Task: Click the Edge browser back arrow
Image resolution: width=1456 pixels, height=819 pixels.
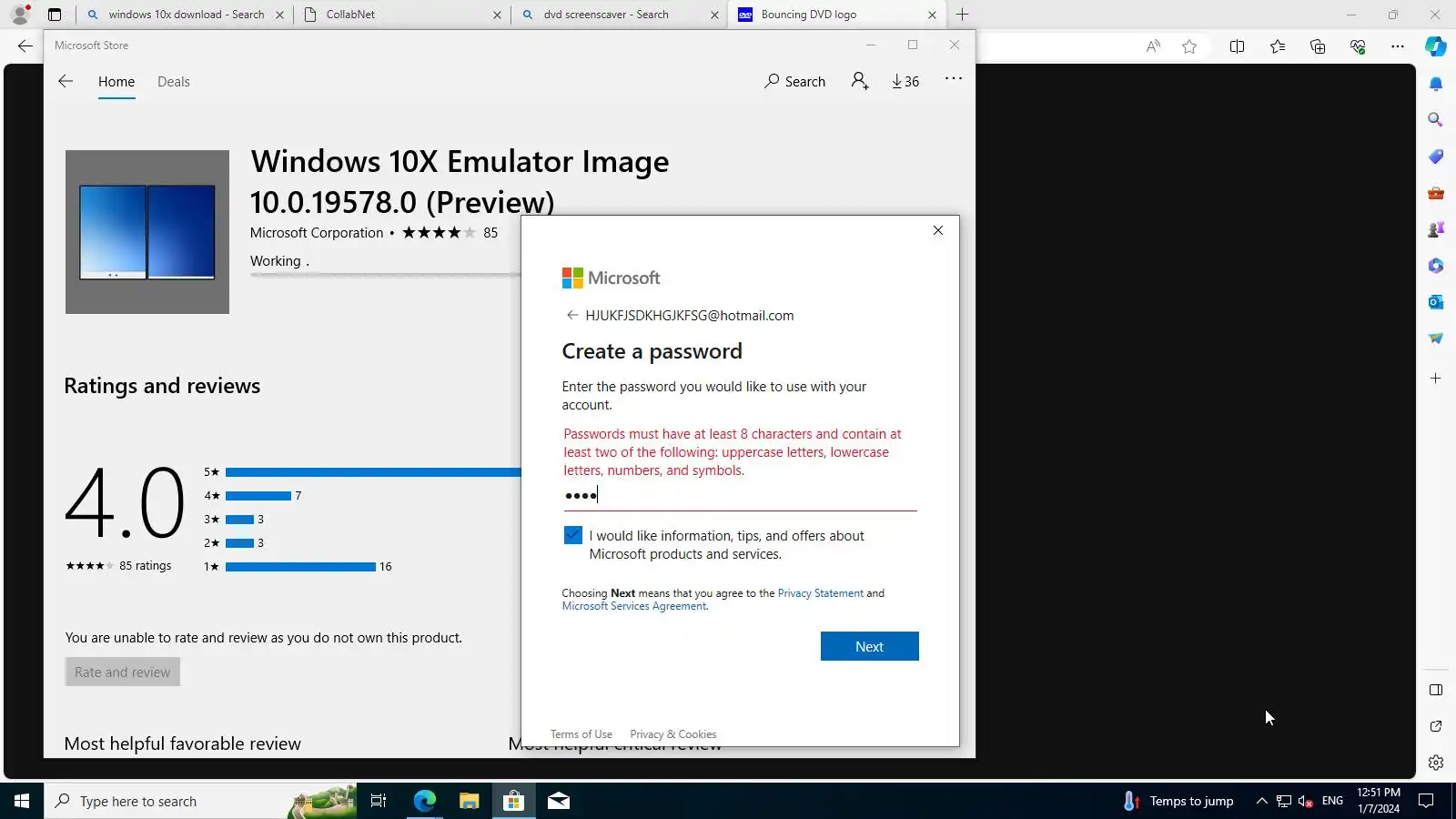Action: click(x=25, y=45)
